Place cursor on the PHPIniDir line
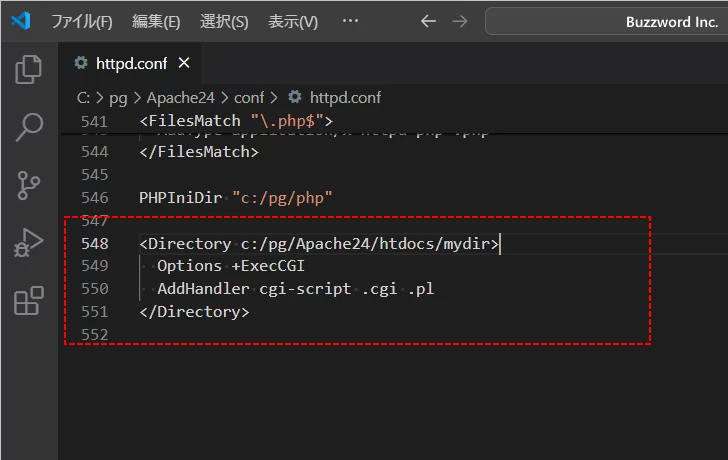Image resolution: width=728 pixels, height=460 pixels. tap(235, 198)
